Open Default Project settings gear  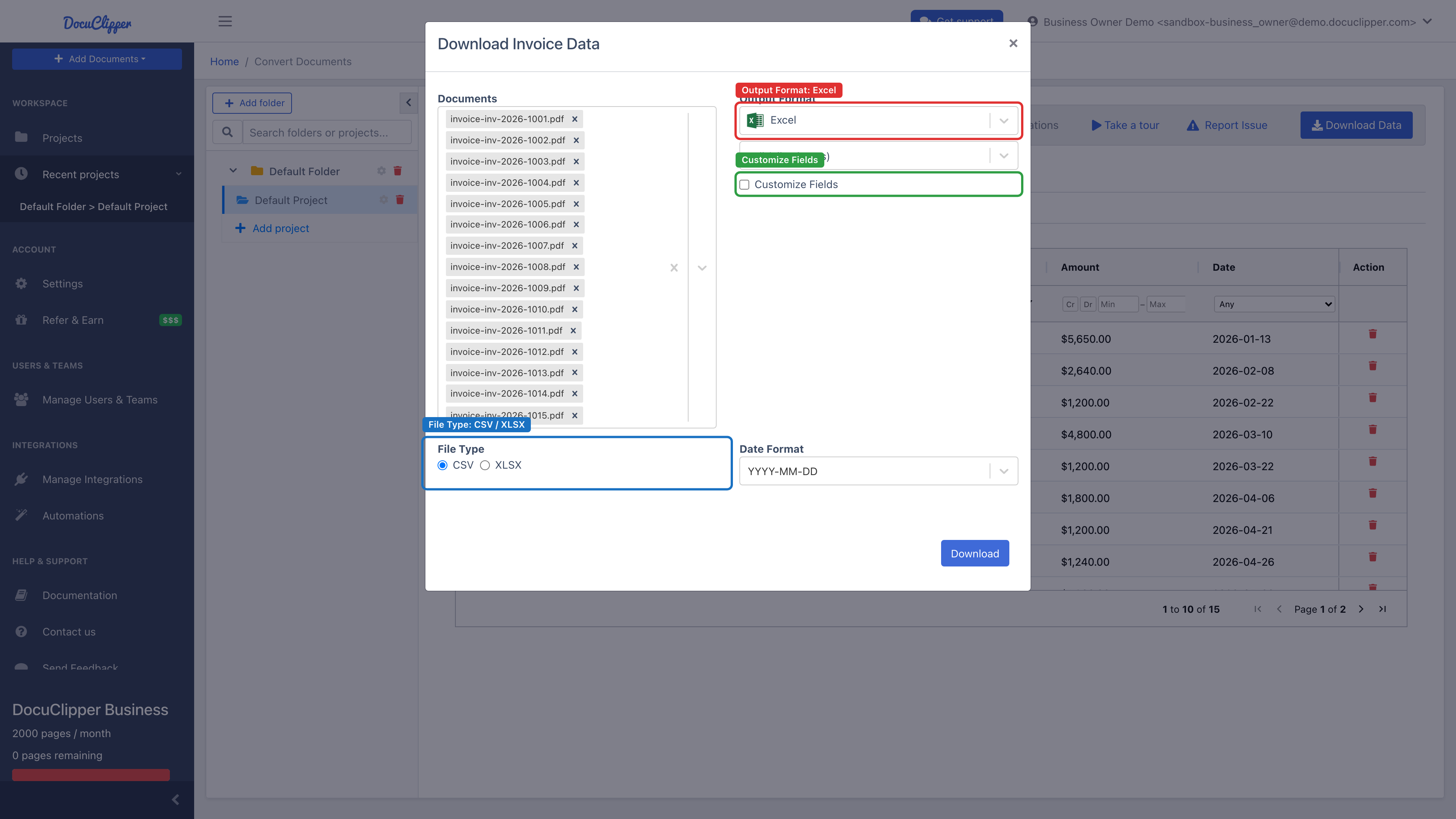point(384,199)
